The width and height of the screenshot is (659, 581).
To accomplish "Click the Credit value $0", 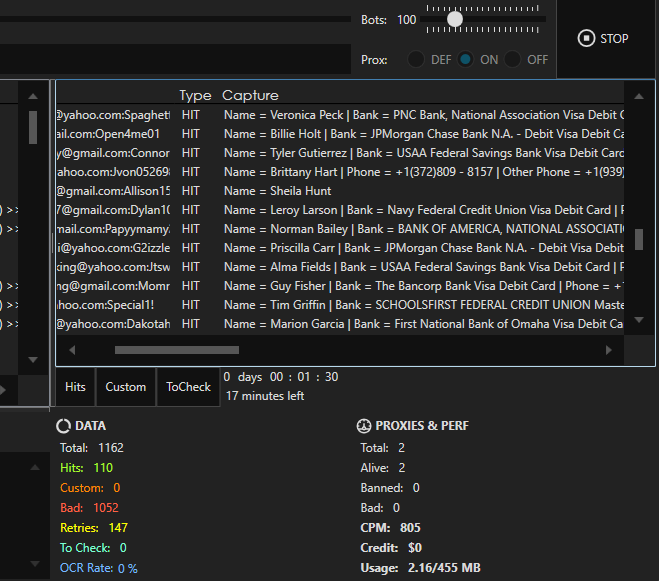I will [415, 548].
